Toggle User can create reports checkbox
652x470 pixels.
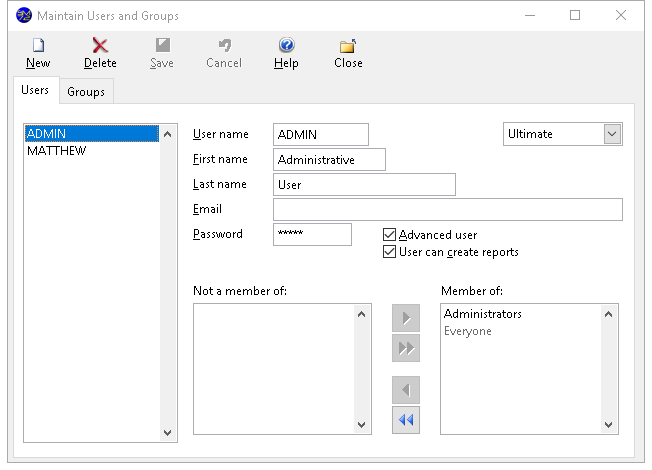click(389, 252)
